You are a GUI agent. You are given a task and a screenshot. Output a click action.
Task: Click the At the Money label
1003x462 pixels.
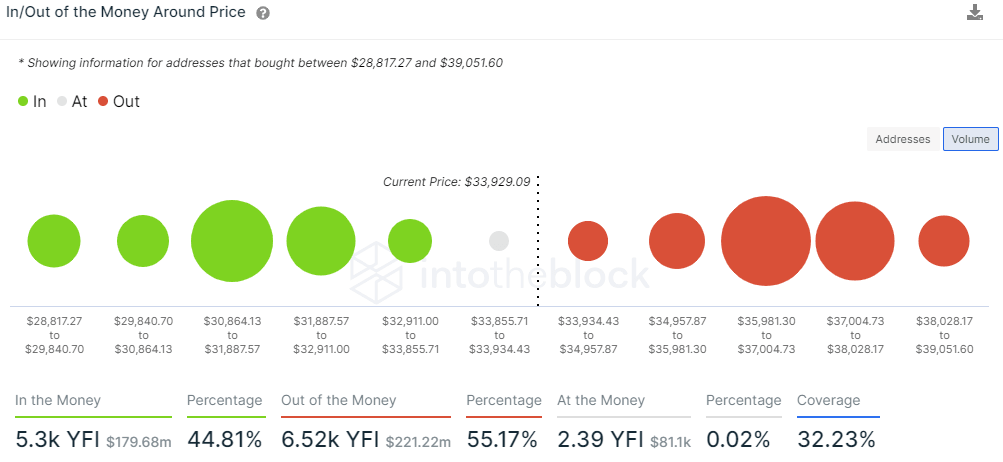click(x=602, y=400)
